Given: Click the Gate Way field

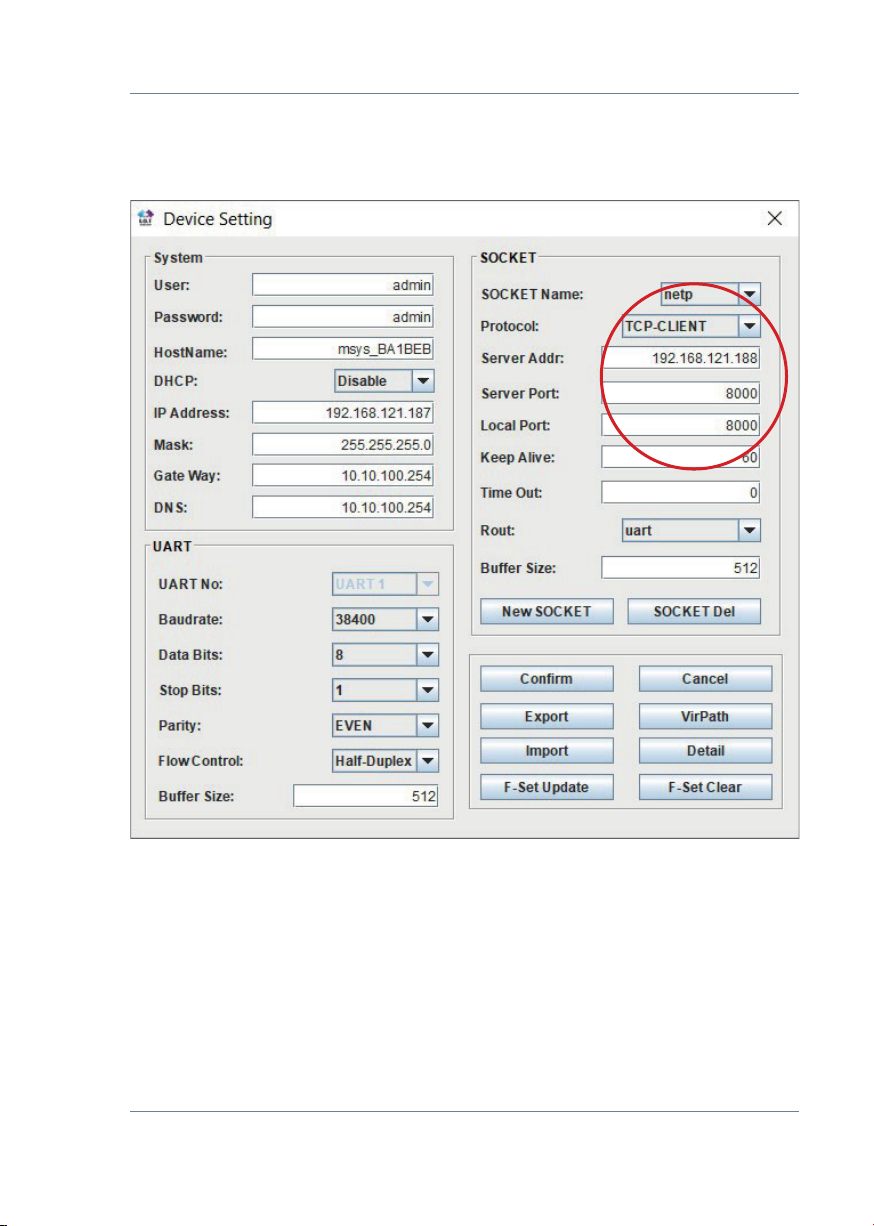Looking at the screenshot, I should click(343, 476).
